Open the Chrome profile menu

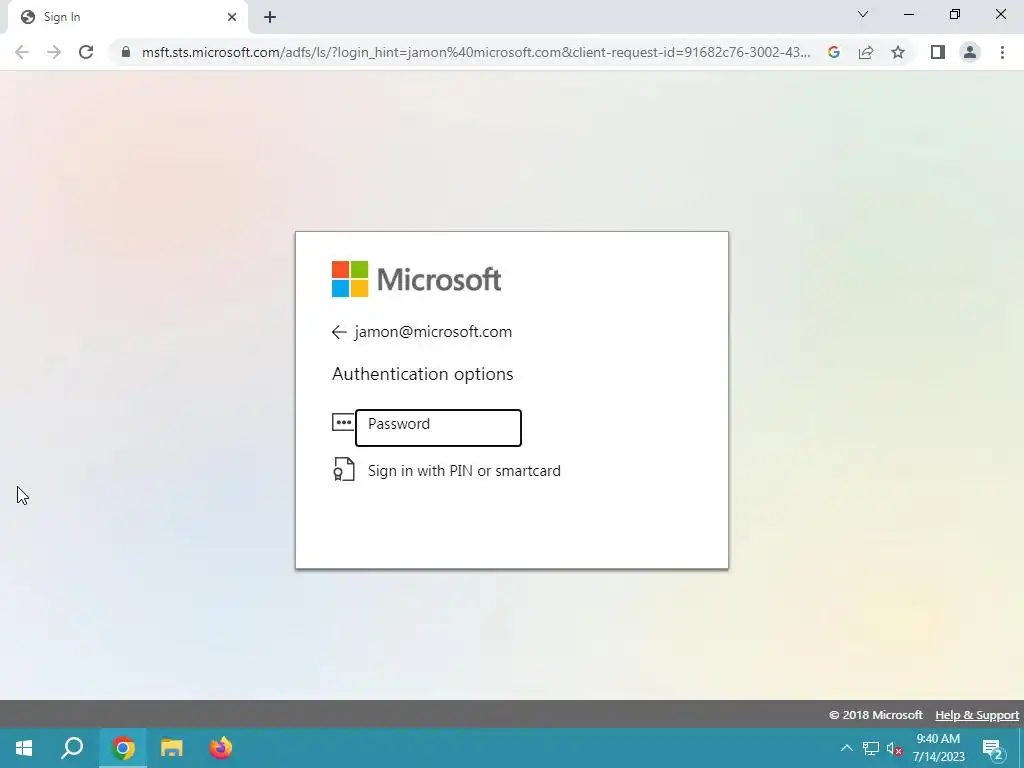(970, 52)
